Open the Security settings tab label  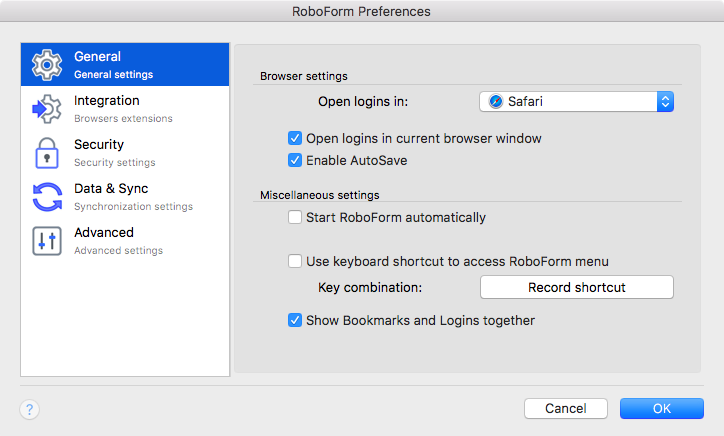[x=99, y=144]
